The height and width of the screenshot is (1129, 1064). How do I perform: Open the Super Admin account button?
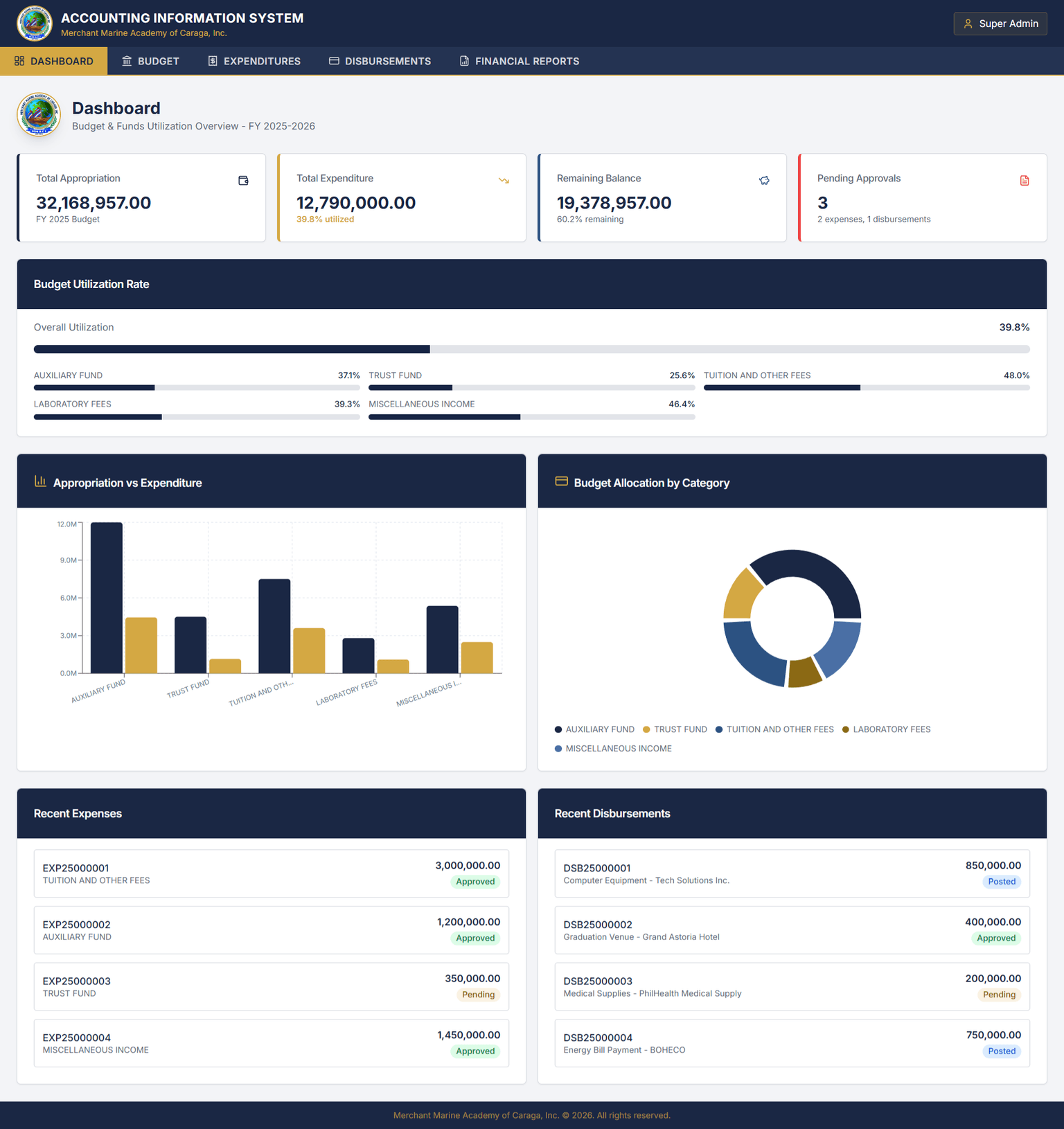tap(1000, 24)
